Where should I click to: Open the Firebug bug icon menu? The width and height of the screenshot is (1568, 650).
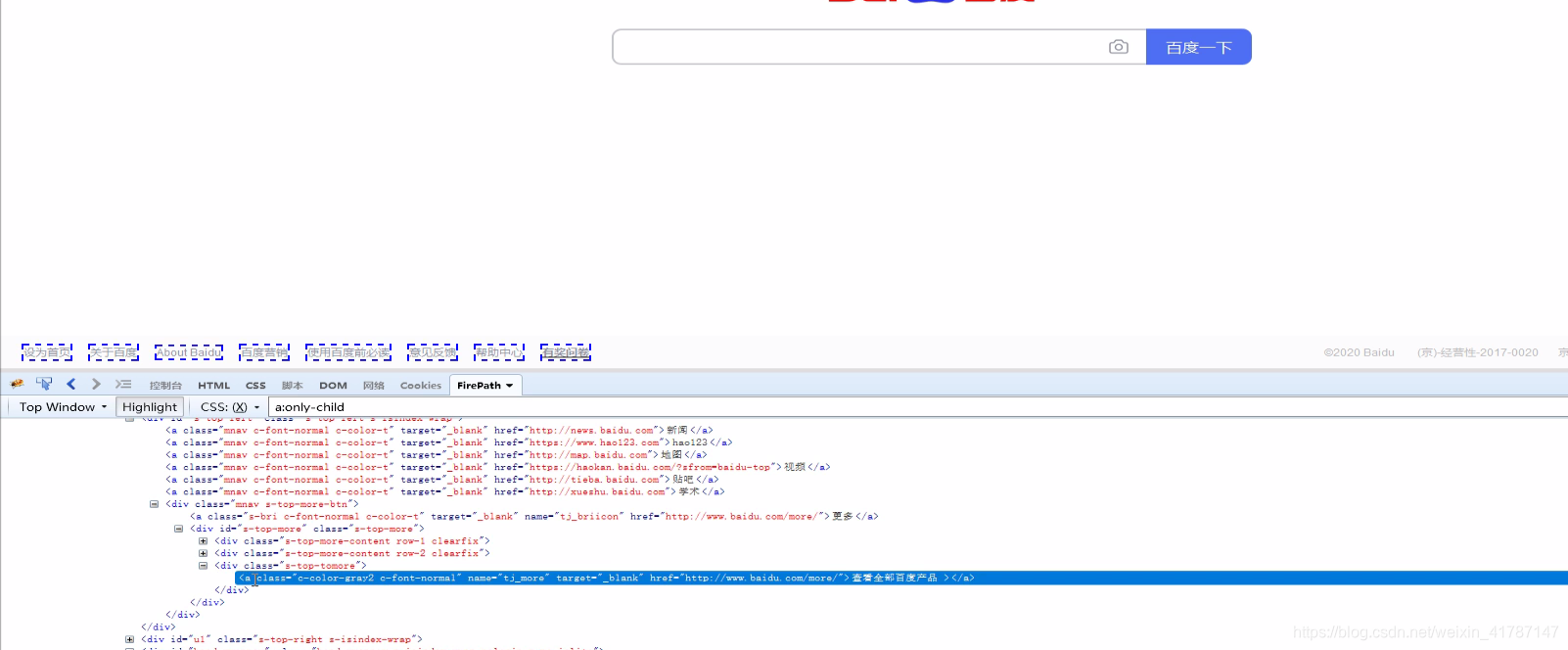click(17, 384)
